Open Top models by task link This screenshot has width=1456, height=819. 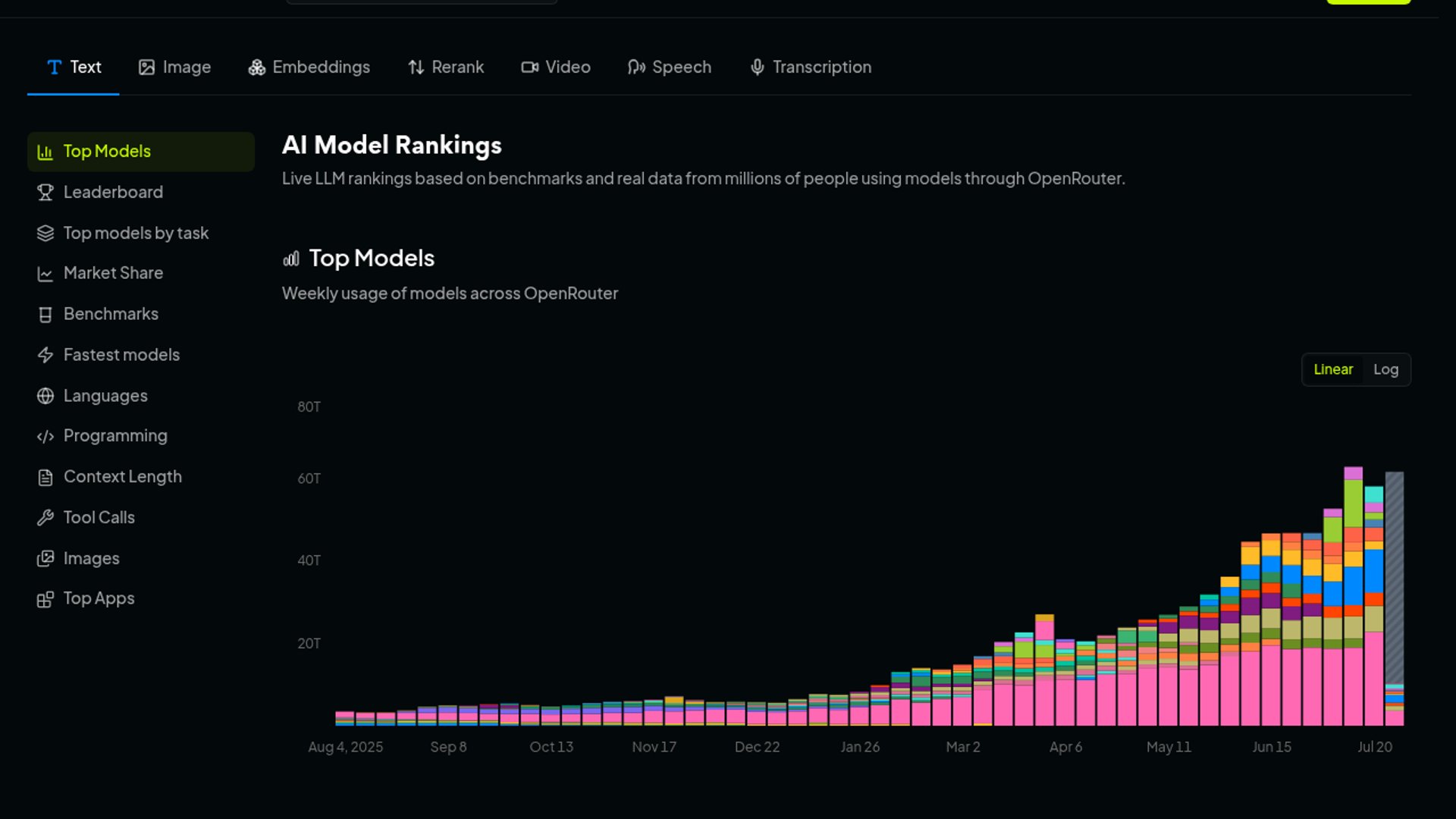pyautogui.click(x=141, y=234)
